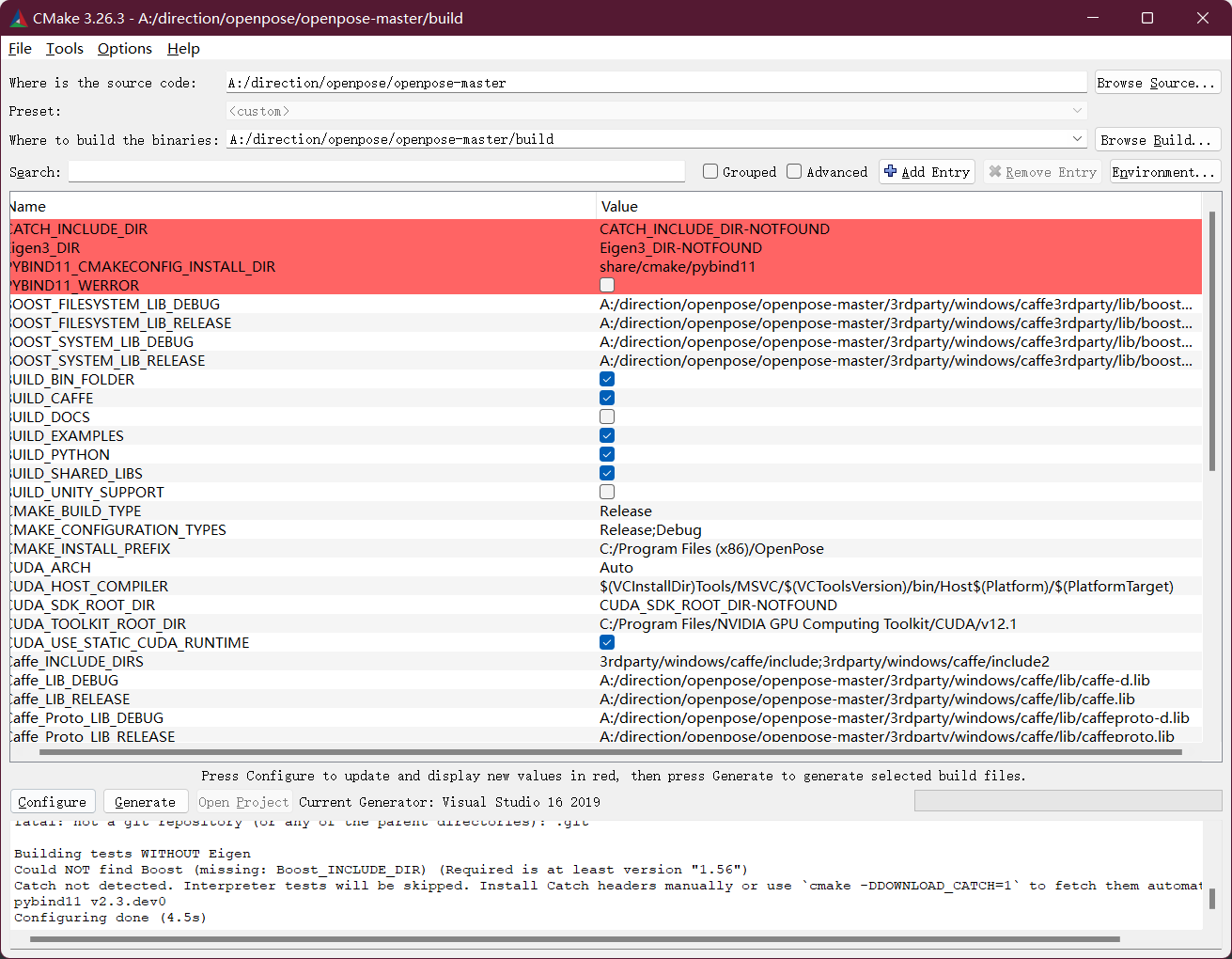The width and height of the screenshot is (1232, 959).
Task: Toggle CUDA_USE_STATIC_CUDA_RUNTIME checkbox
Action: tap(607, 642)
